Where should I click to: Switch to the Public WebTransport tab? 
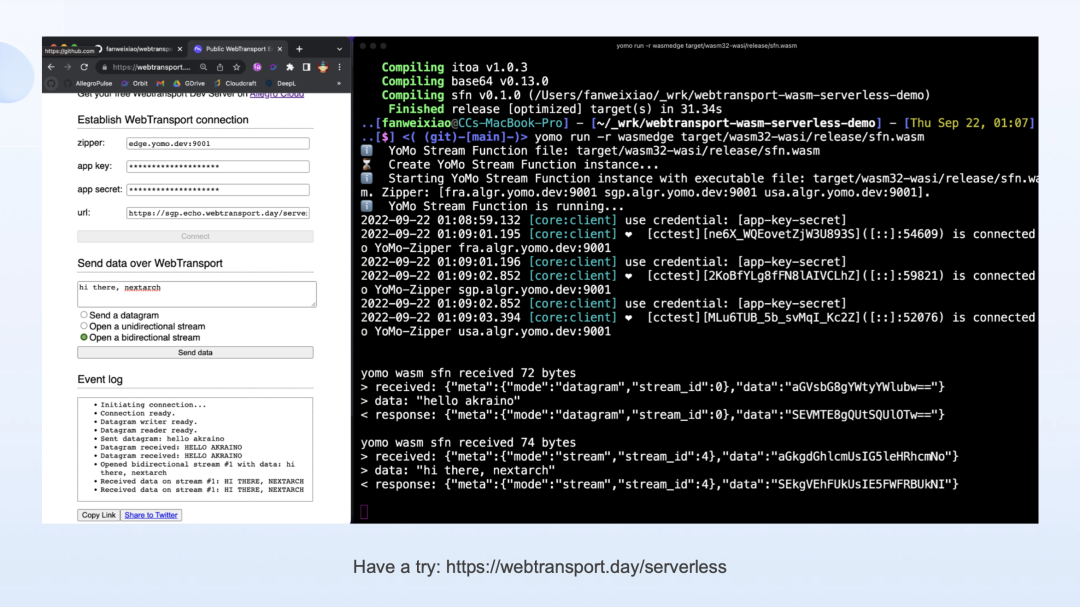click(238, 49)
